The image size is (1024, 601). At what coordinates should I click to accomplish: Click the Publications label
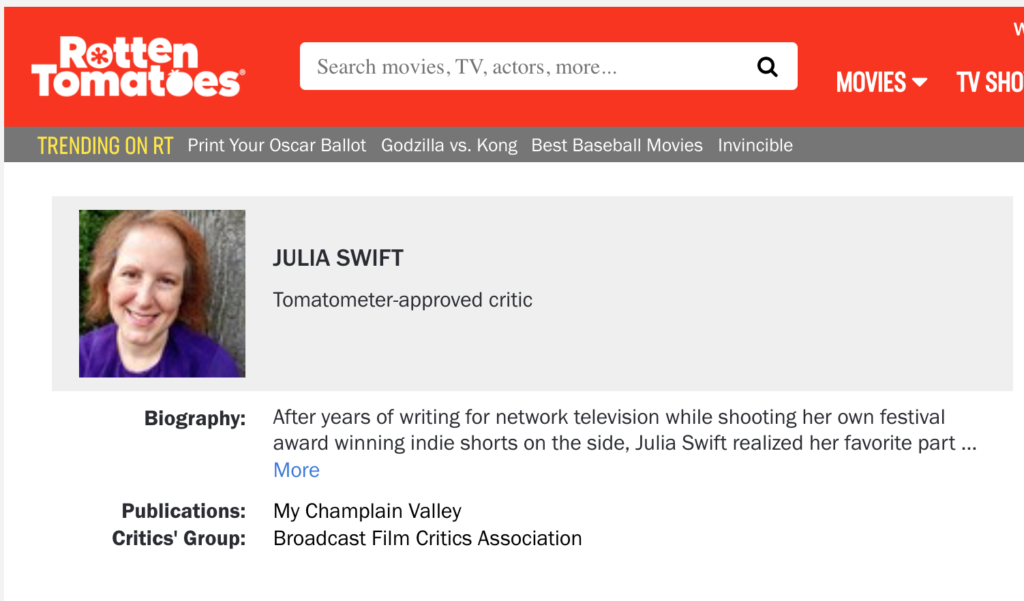coord(184,511)
